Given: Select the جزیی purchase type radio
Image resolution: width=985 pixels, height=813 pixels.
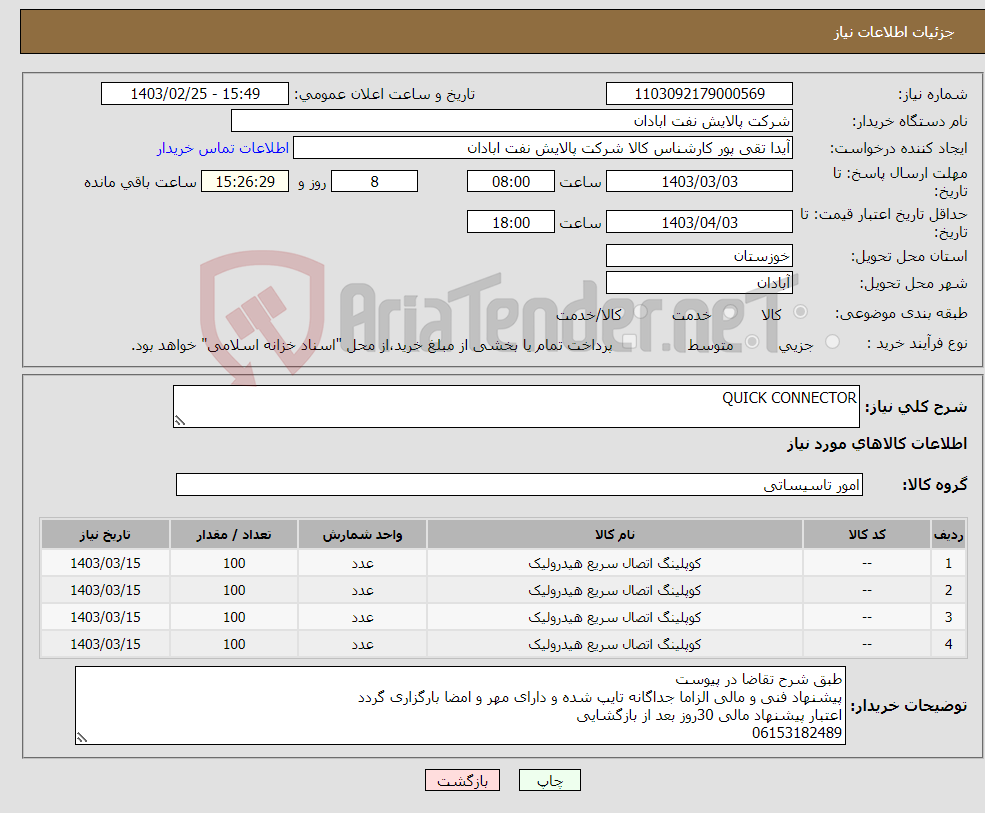Looking at the screenshot, I should coord(832,342).
